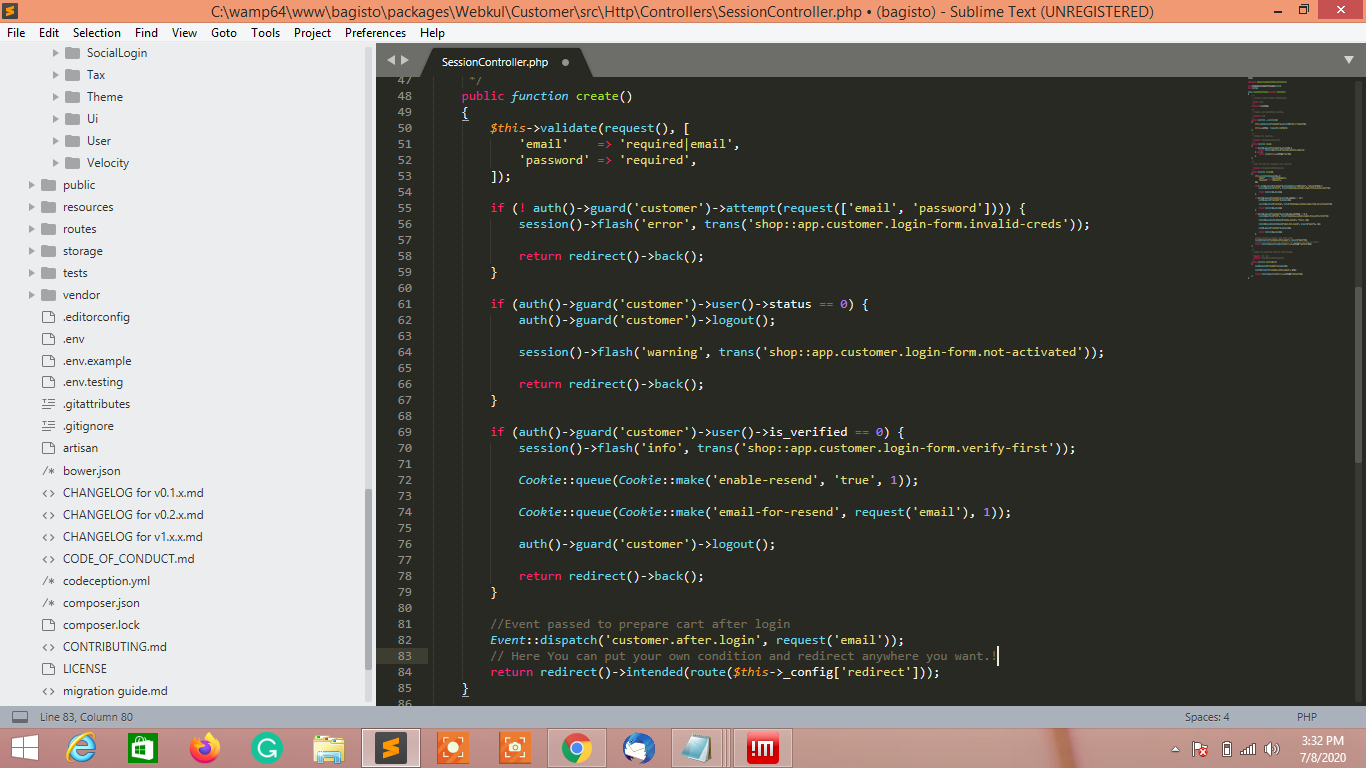
Task: Open the Selection menu
Action: tap(97, 32)
